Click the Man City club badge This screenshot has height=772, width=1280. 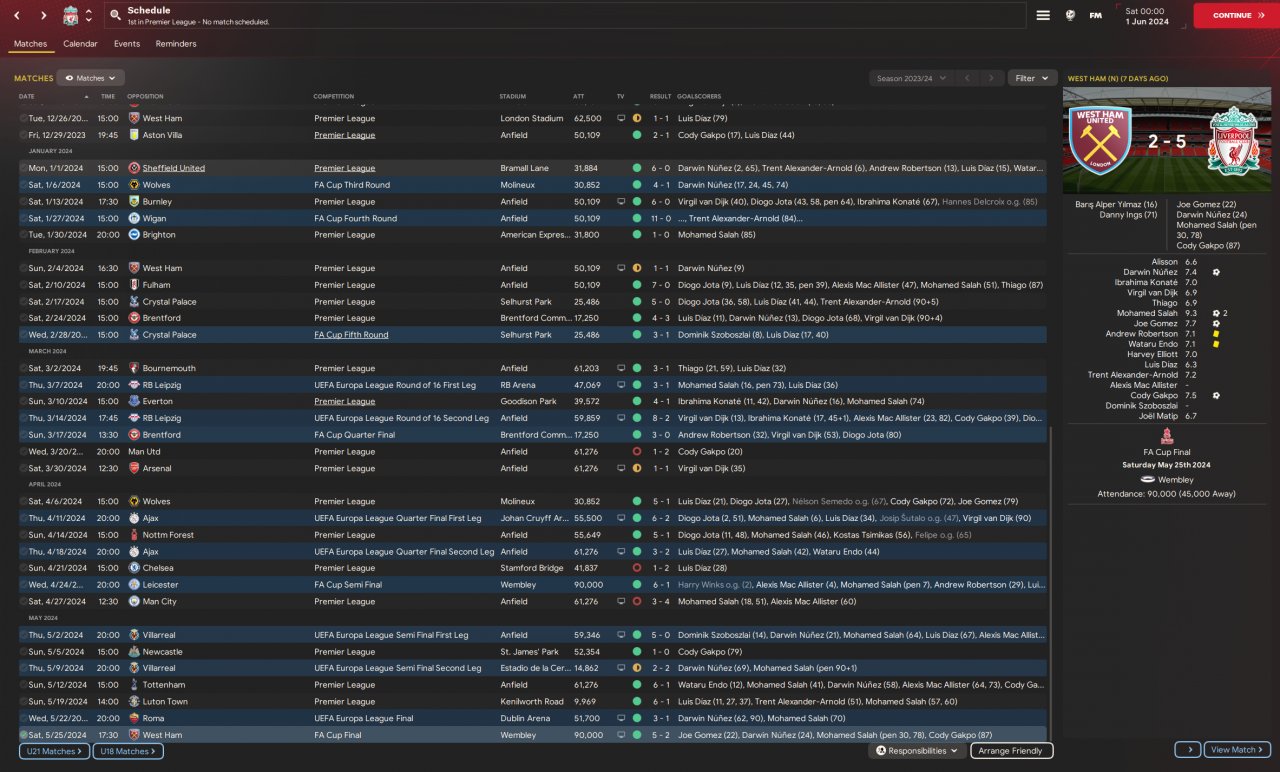134,601
